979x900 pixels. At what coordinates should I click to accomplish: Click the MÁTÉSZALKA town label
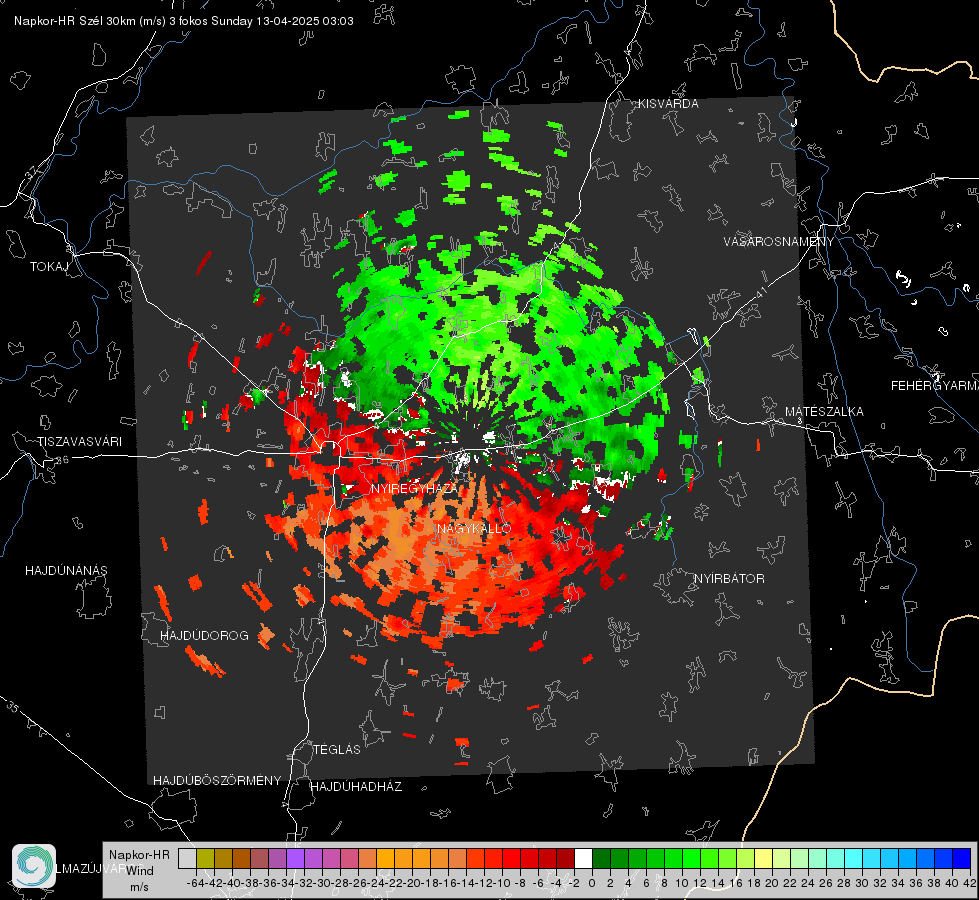[x=824, y=412]
